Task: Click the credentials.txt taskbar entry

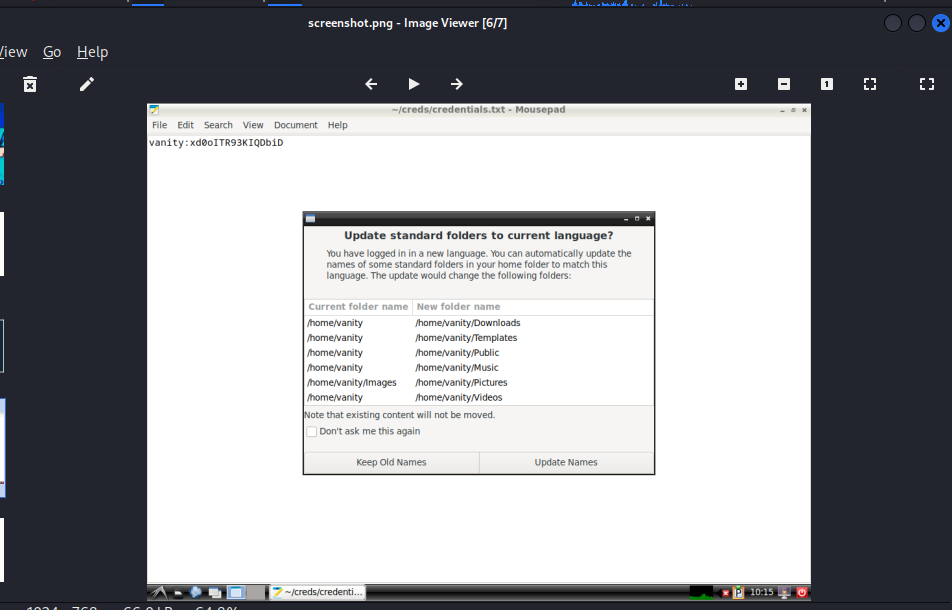Action: tap(318, 592)
